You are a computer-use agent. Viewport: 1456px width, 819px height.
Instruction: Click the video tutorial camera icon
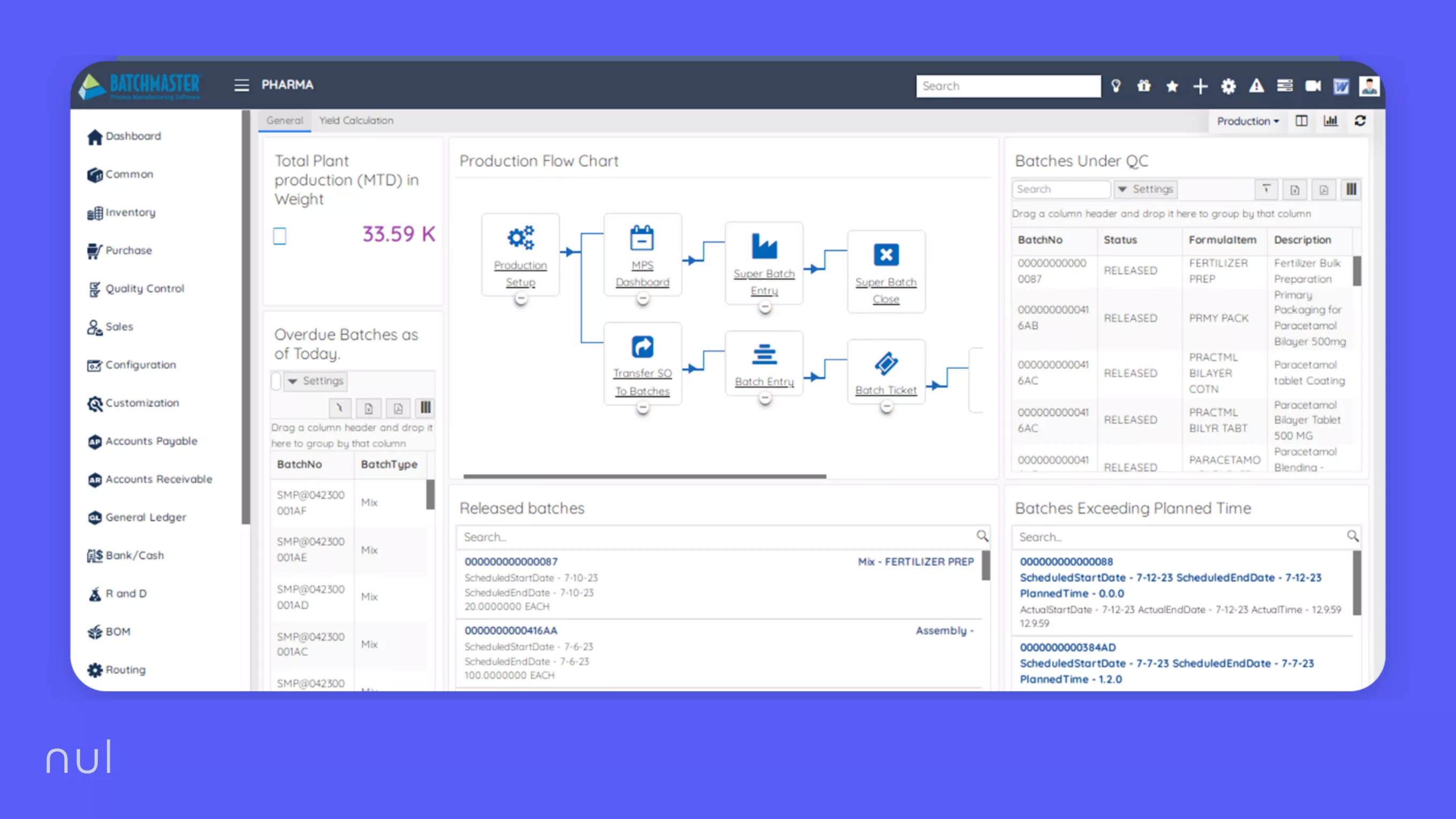point(1313,86)
